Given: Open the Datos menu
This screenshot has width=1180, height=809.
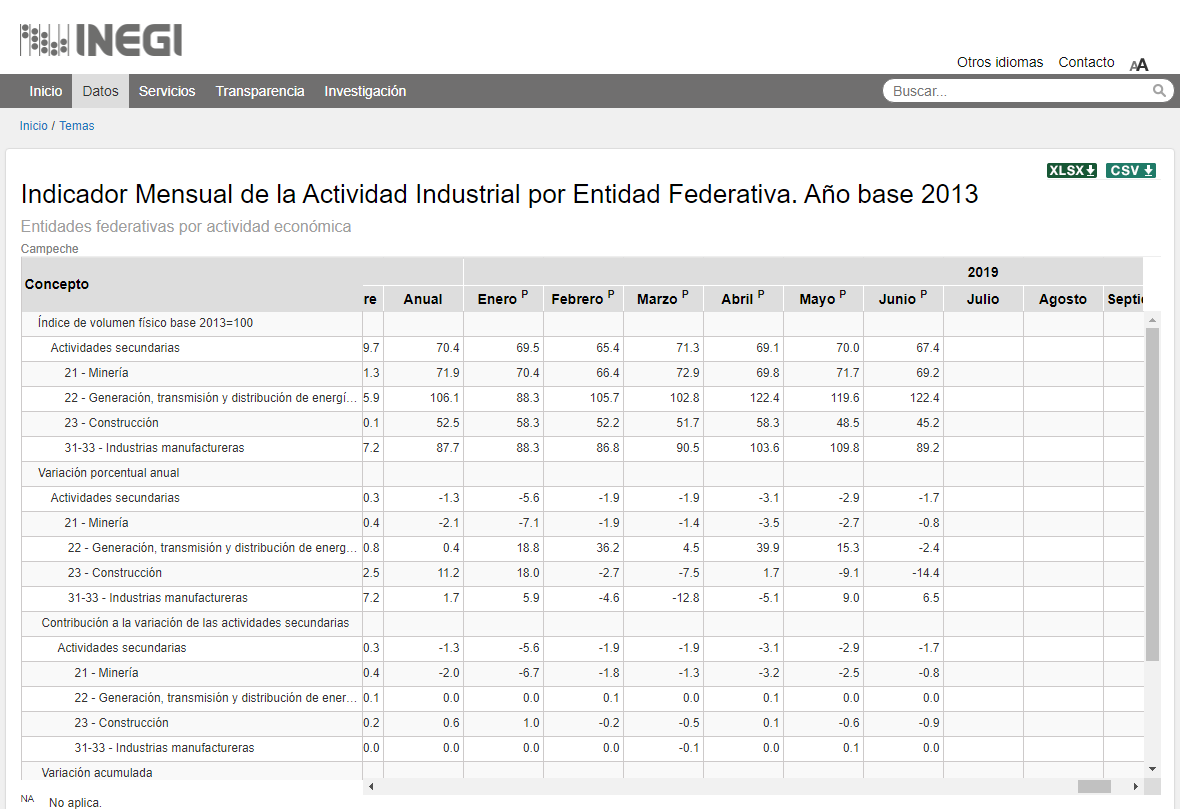Looking at the screenshot, I should pyautogui.click(x=100, y=91).
